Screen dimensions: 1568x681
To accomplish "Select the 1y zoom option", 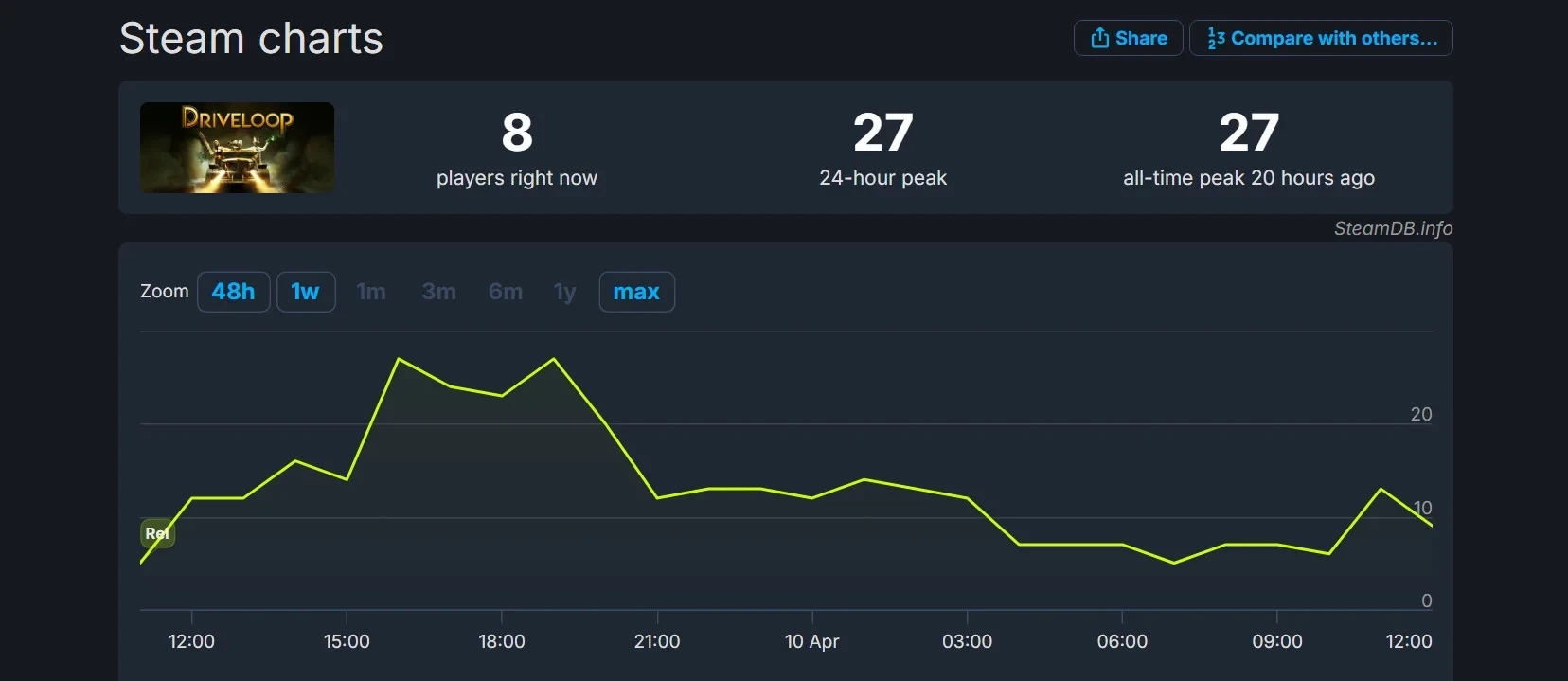I will coord(564,292).
